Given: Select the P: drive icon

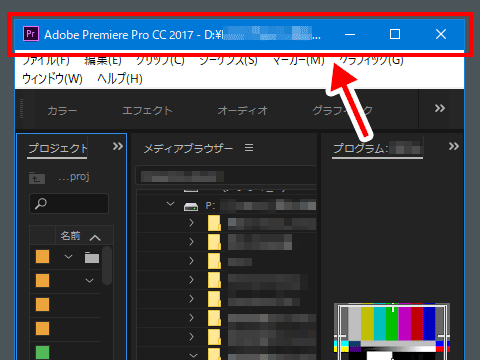Looking at the screenshot, I should tap(191, 207).
